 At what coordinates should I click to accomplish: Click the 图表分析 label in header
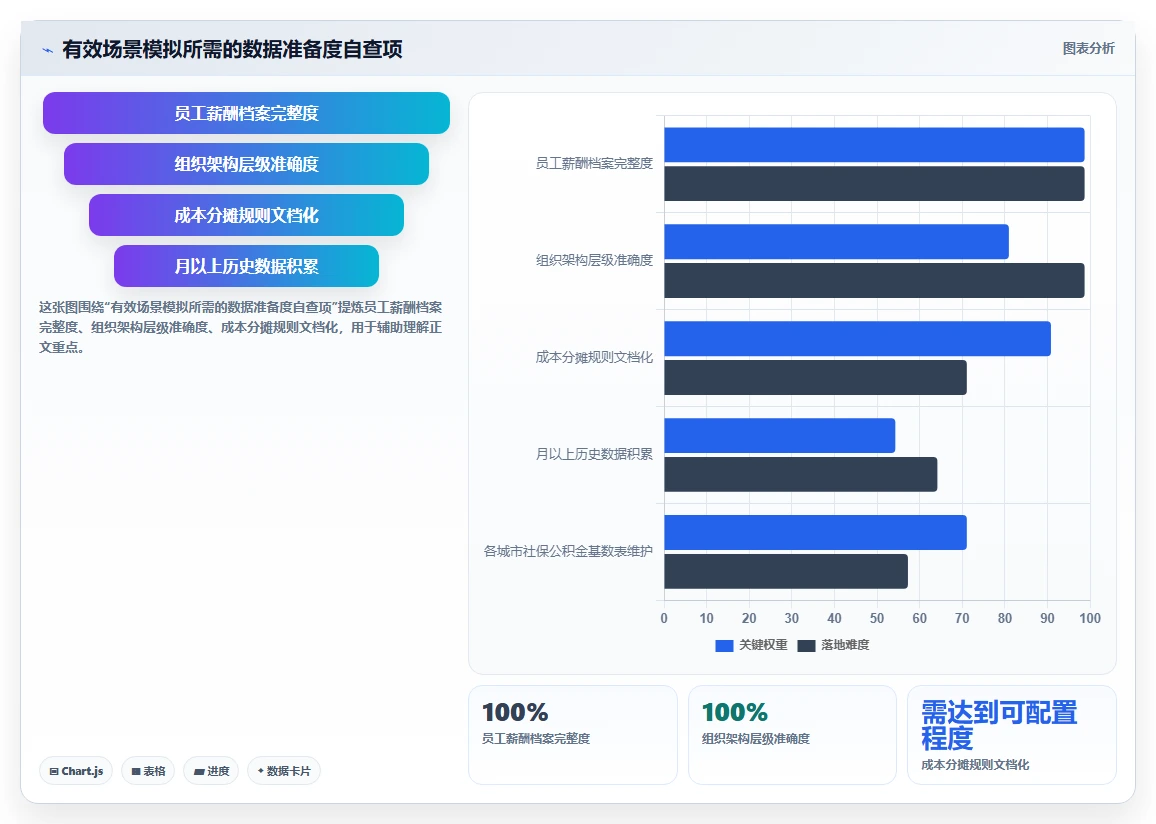pos(1088,49)
